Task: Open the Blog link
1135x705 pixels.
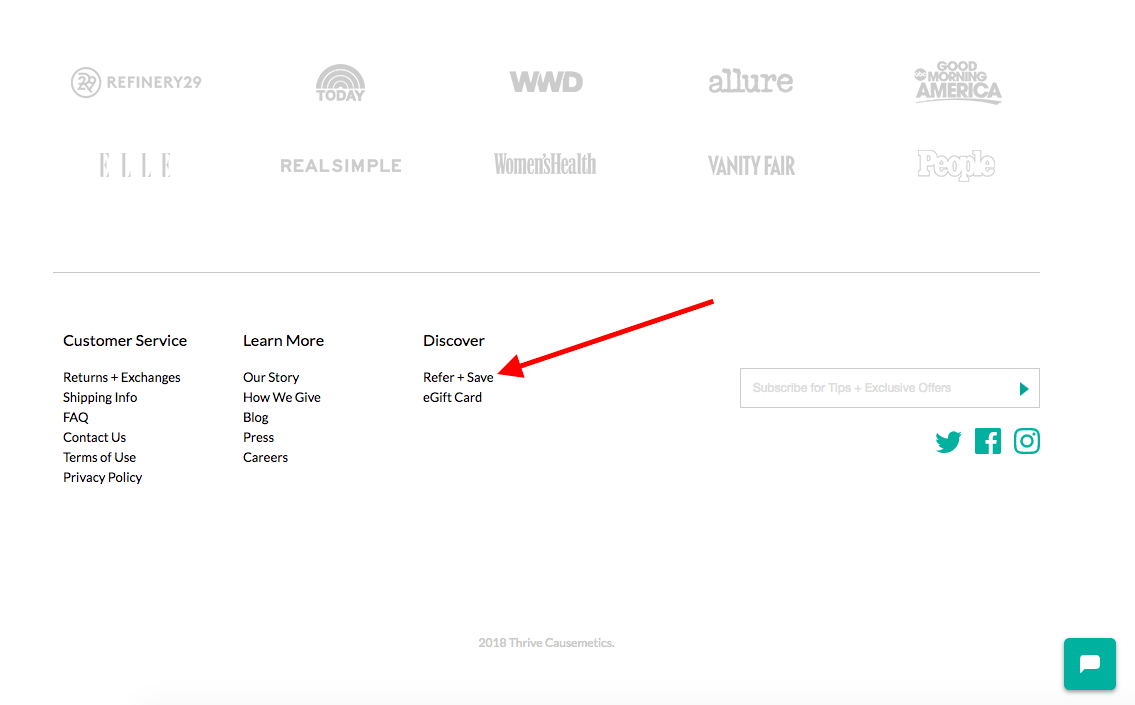Action: coord(256,418)
